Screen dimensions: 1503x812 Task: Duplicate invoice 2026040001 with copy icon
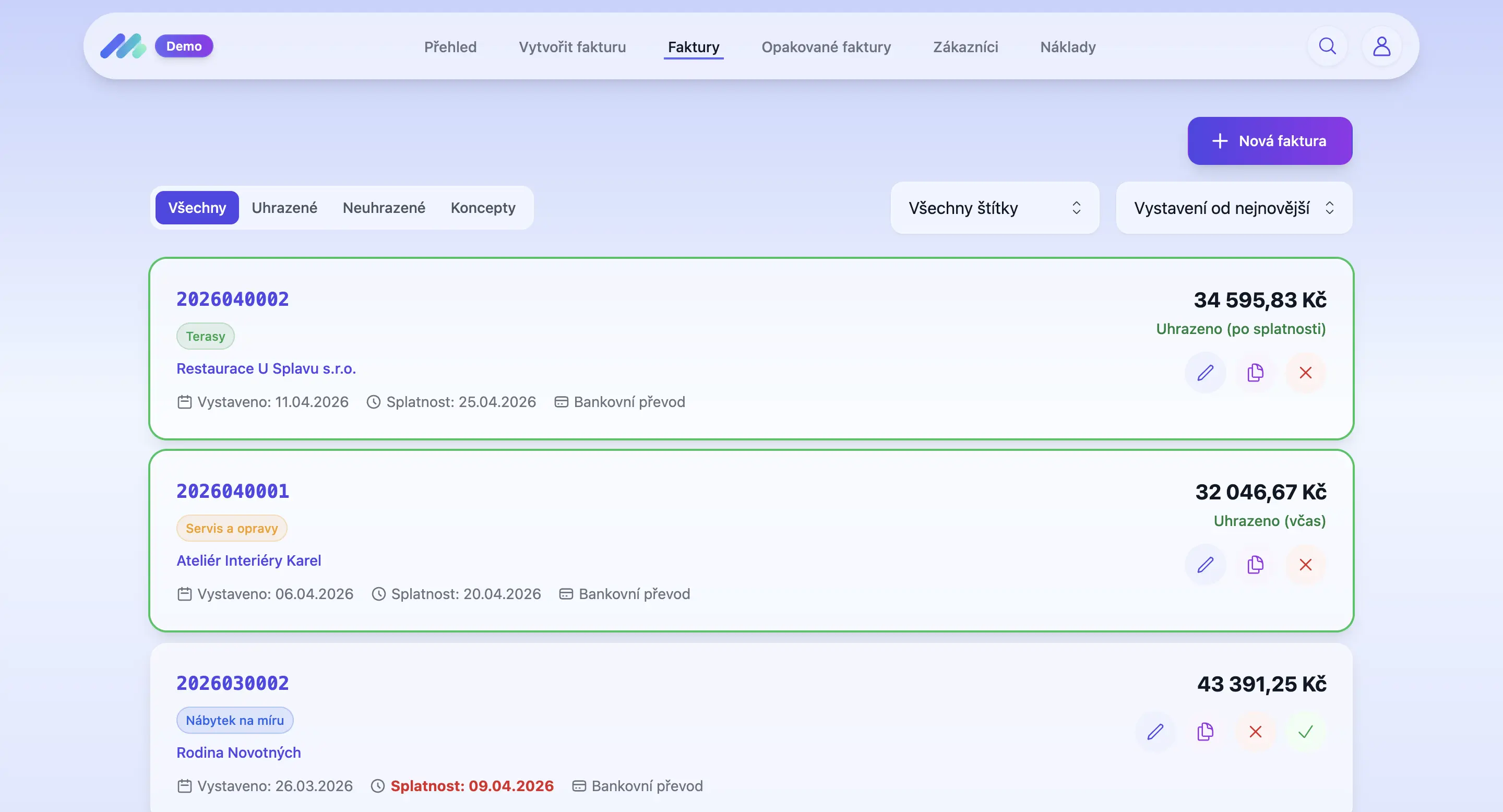(x=1255, y=565)
